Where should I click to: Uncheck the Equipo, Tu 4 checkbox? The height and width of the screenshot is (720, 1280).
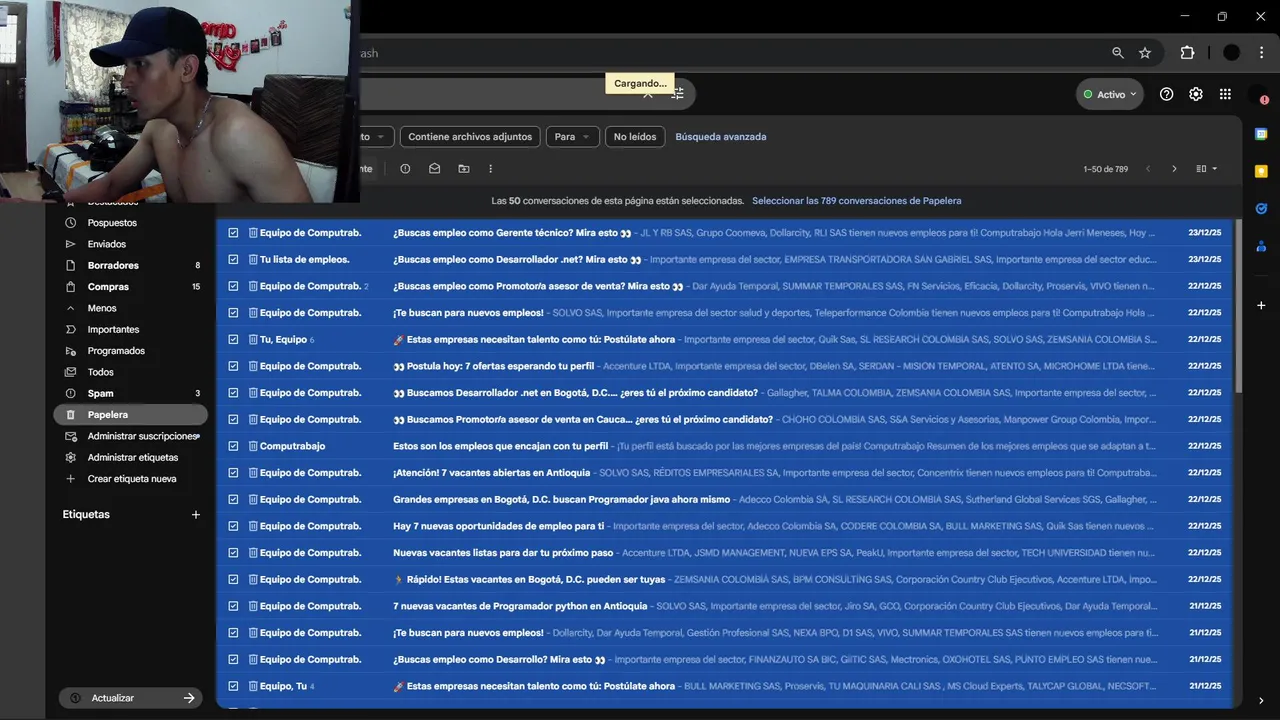pyautogui.click(x=233, y=686)
